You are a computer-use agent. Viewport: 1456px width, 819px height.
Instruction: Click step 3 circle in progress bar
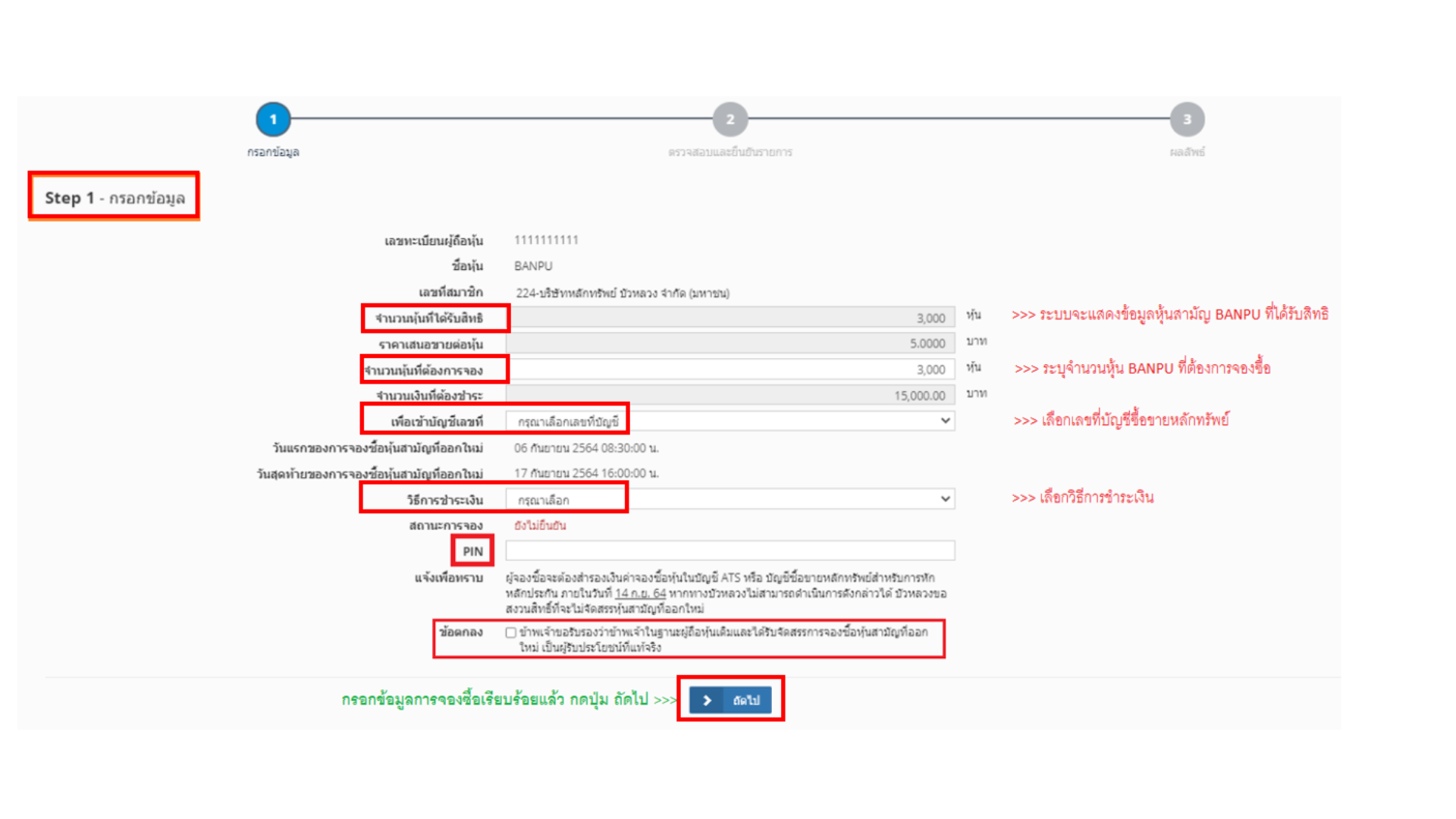point(1187,119)
